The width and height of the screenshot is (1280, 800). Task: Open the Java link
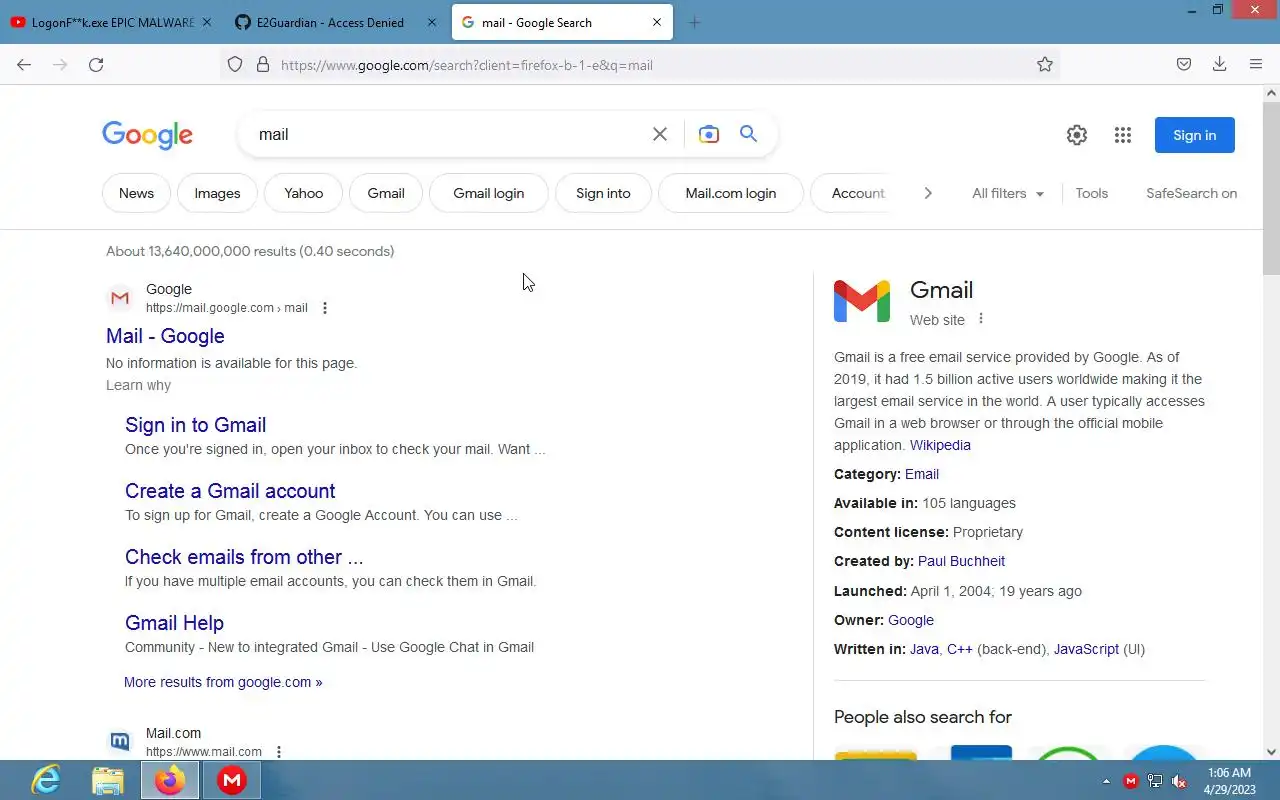click(924, 649)
